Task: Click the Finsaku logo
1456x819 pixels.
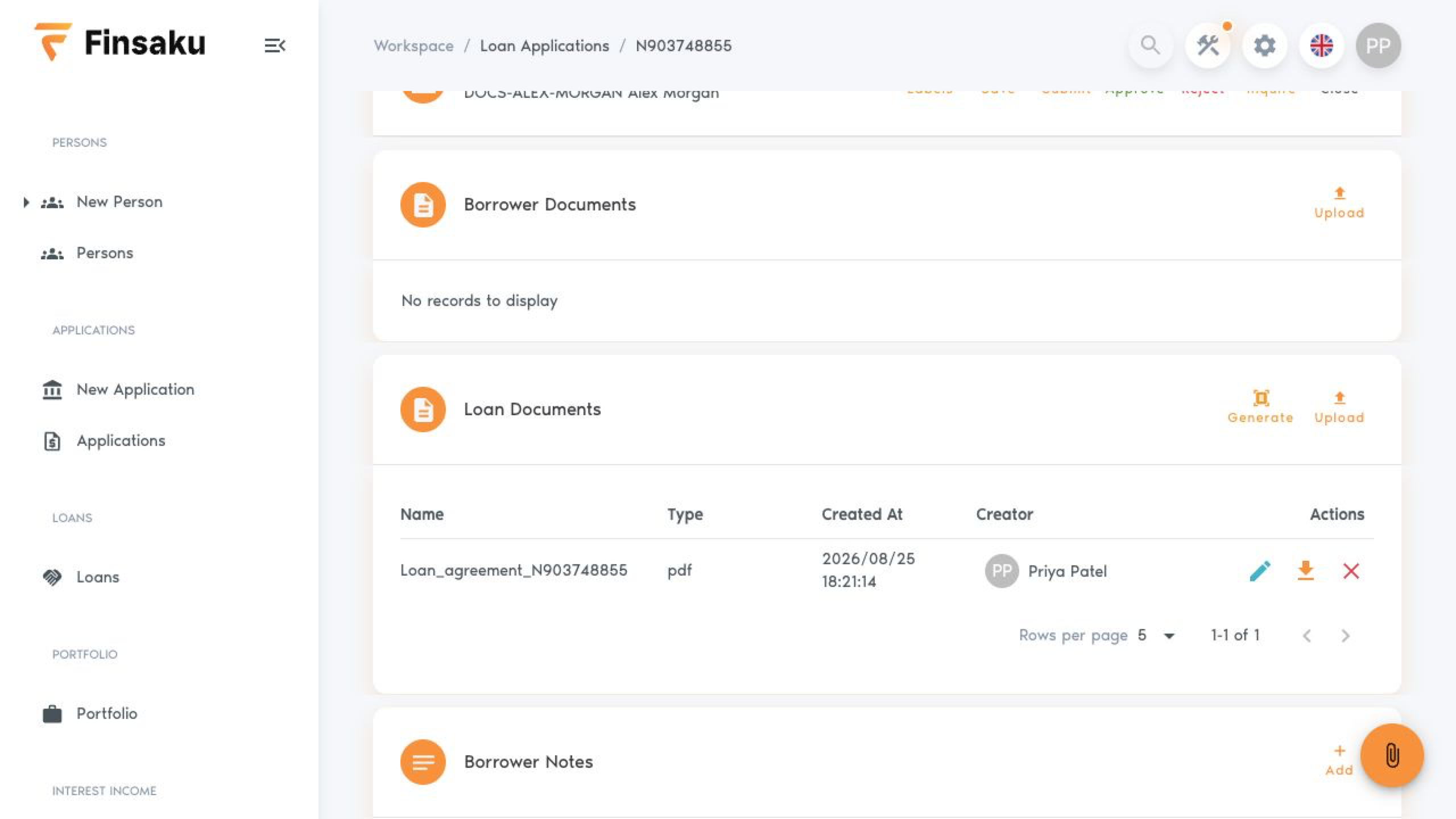Action: pos(120,42)
